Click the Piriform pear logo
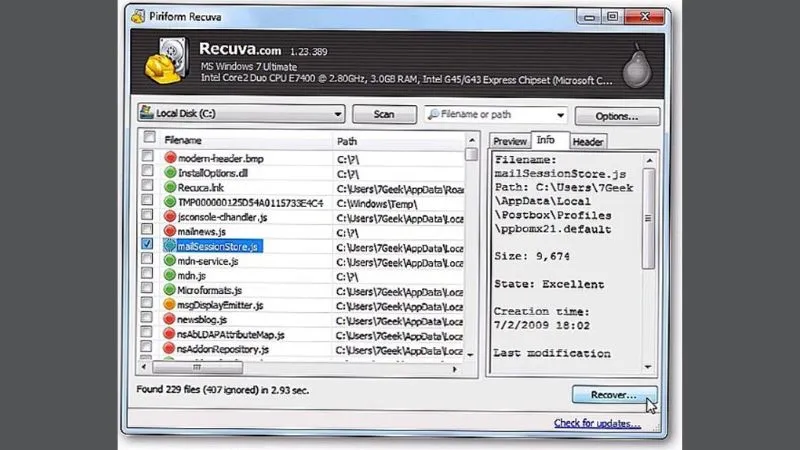Viewport: 800px width, 450px height. tap(637, 66)
